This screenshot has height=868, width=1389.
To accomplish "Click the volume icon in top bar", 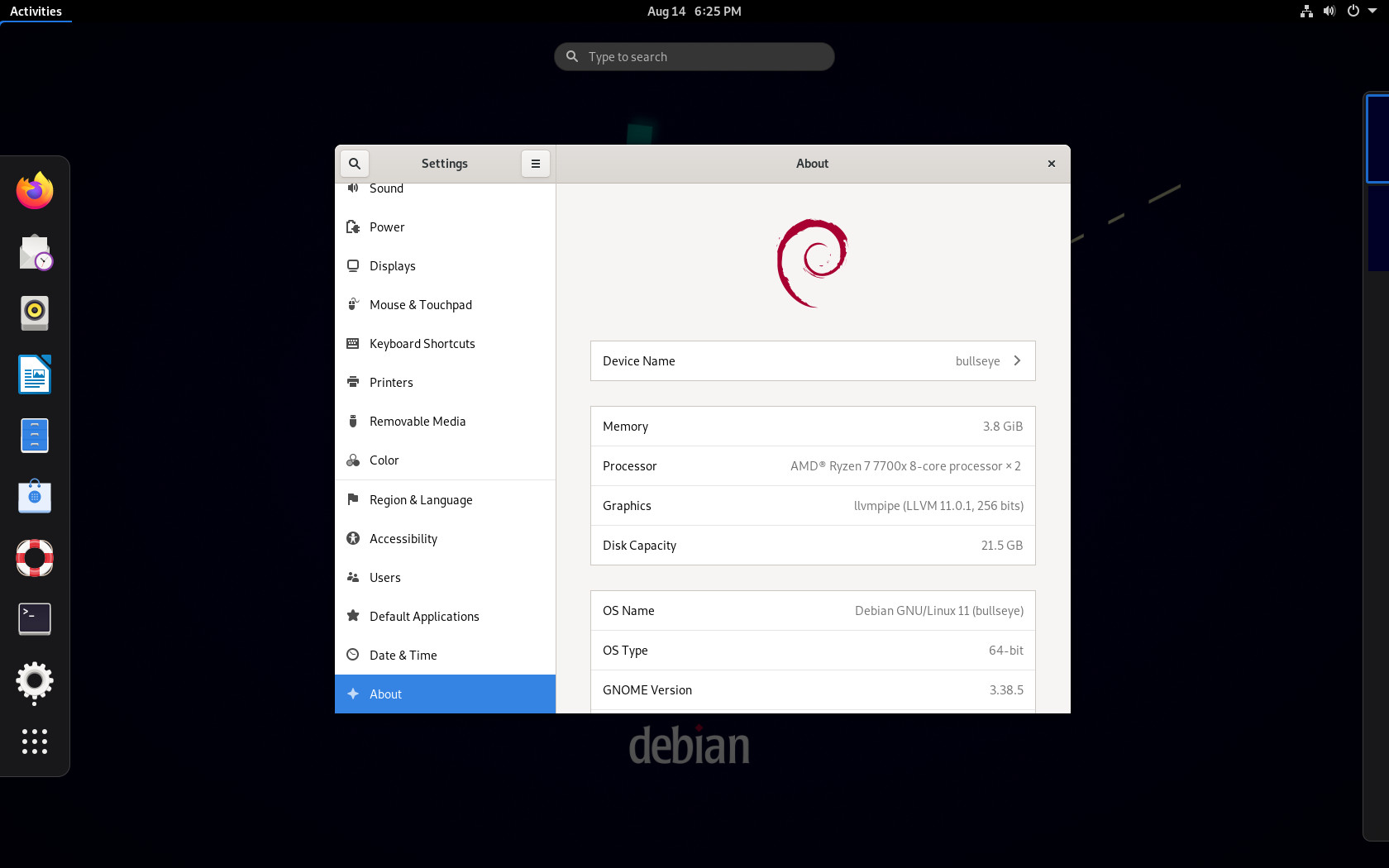I will (x=1329, y=12).
